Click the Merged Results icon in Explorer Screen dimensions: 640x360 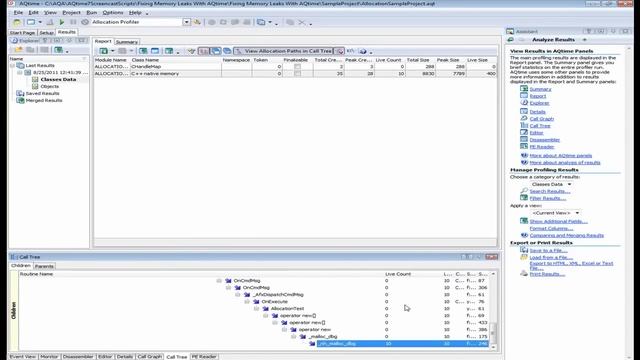(x=20, y=100)
